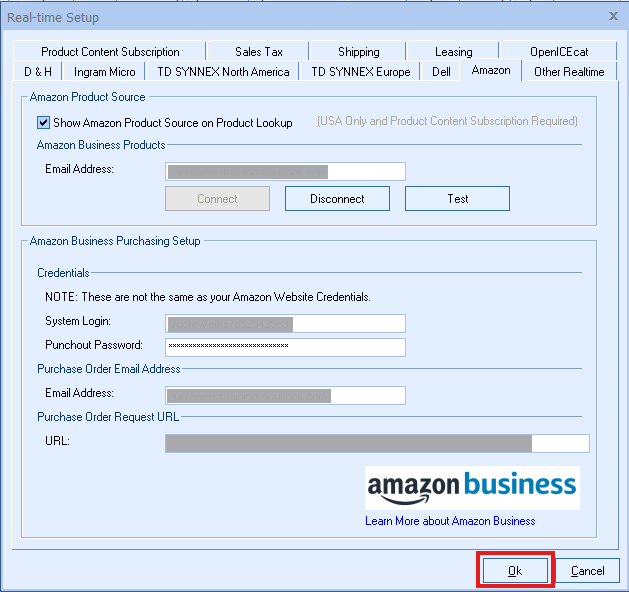Open the Shipping tab
This screenshot has height=592, width=629.
point(358,51)
